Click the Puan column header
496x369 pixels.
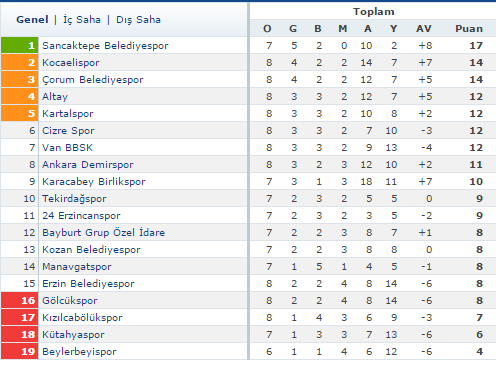pyautogui.click(x=469, y=29)
